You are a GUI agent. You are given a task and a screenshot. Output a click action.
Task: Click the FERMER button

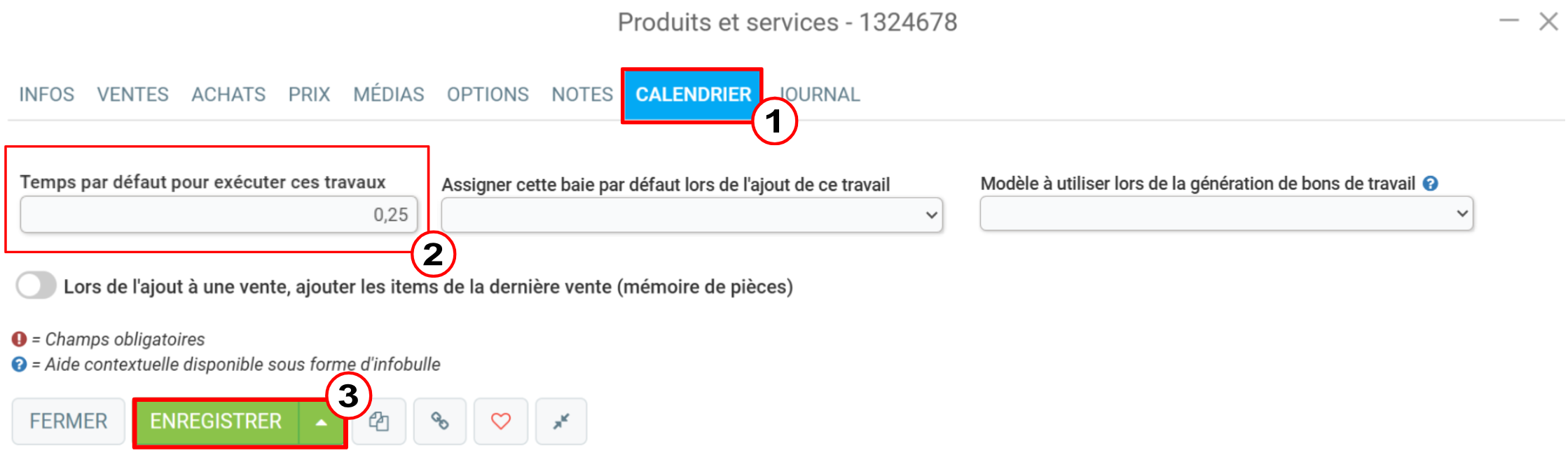(69, 421)
